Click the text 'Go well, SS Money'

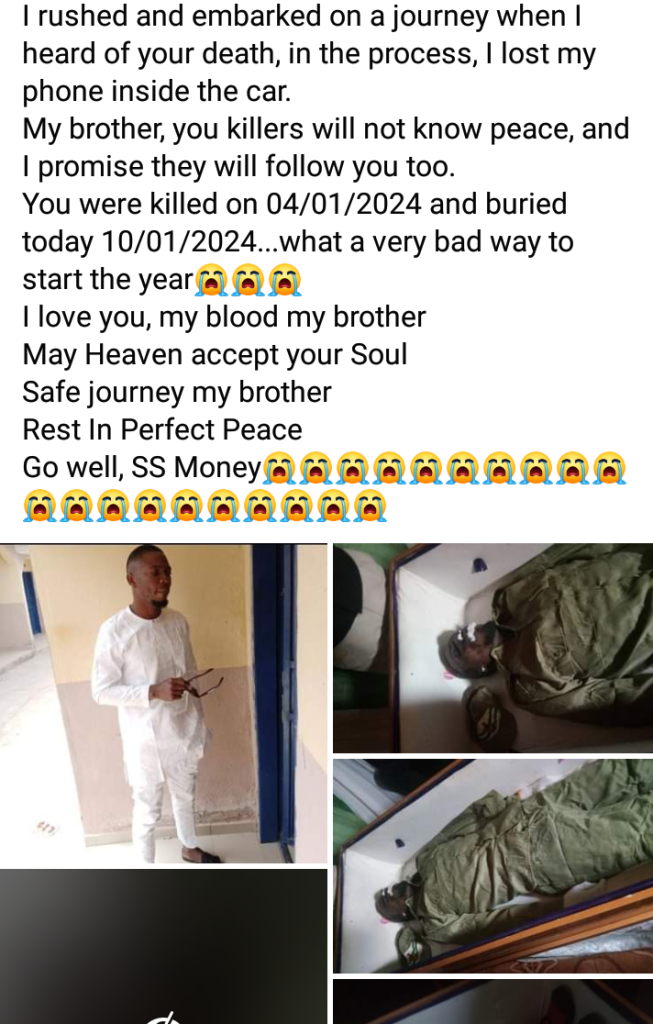[x=142, y=468]
